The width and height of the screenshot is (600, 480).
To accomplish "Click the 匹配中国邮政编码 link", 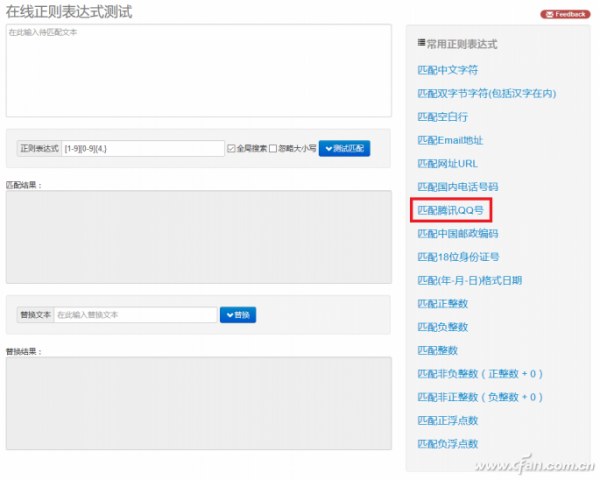I will click(457, 233).
